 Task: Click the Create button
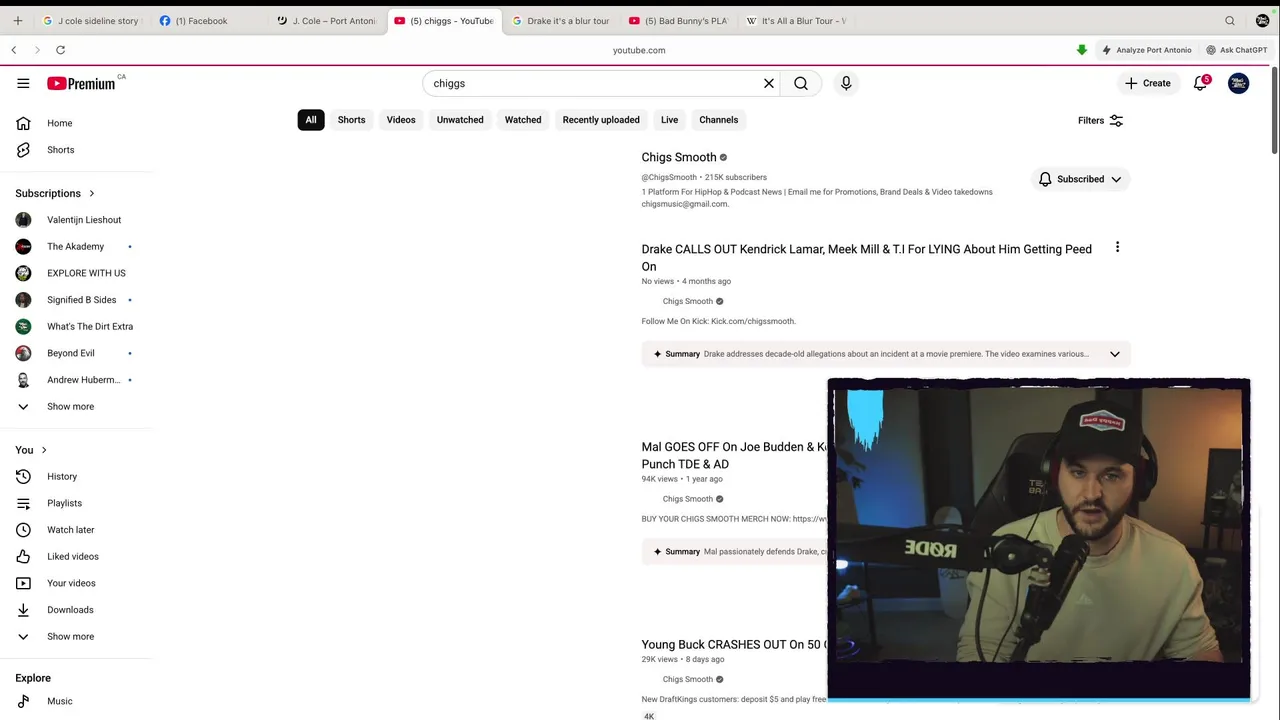click(1147, 83)
